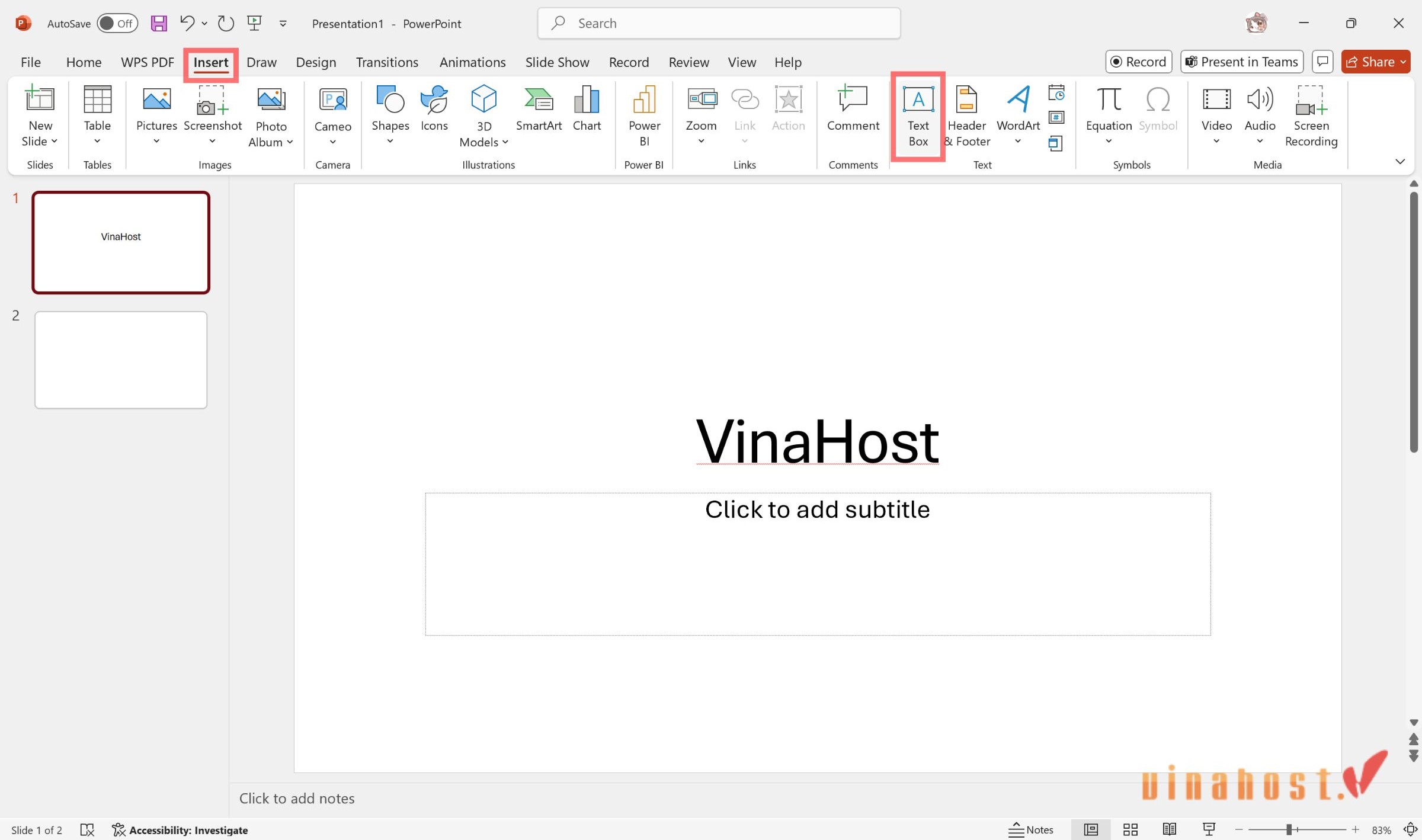Insert Audio into the slide

pos(1260,116)
